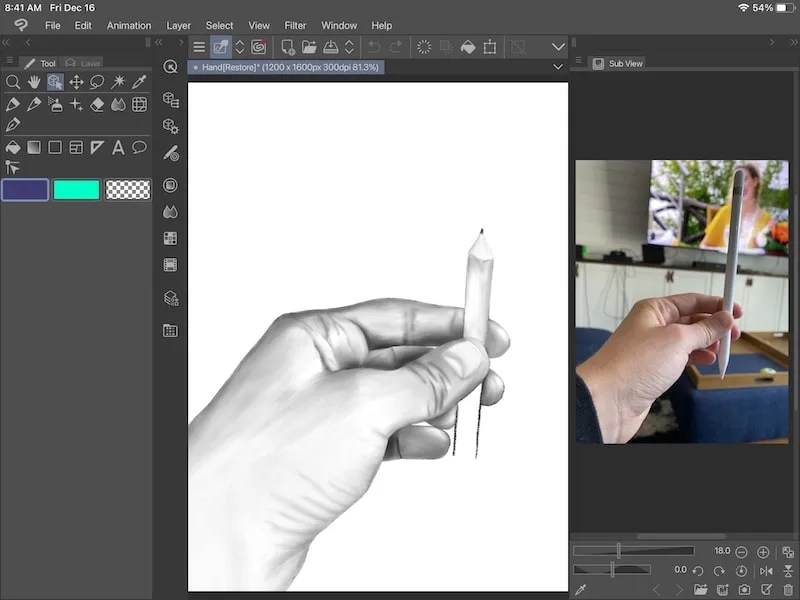Screen dimensions: 800x600
Task: Select the green sub color swatch
Action: [x=78, y=189]
